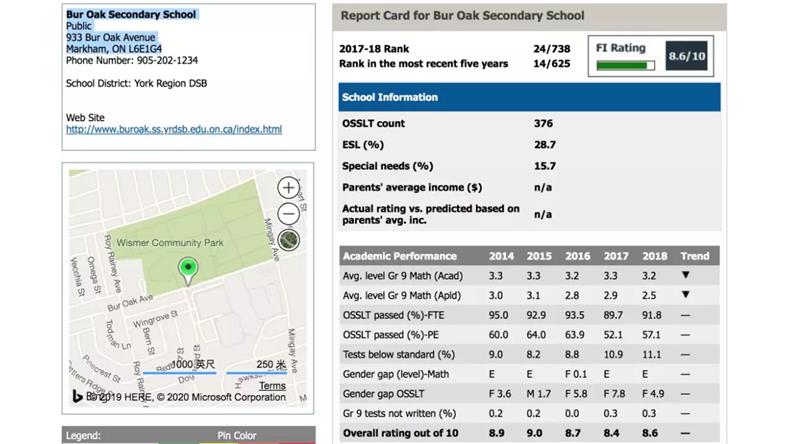The image size is (788, 444).
Task: Click the green school location pin
Action: point(186,268)
